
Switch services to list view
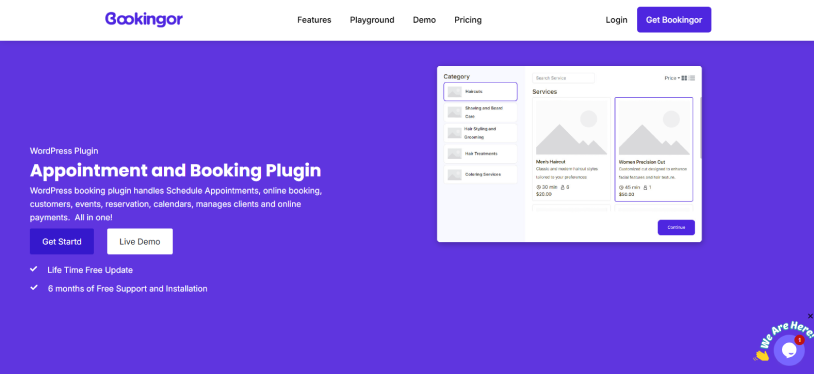click(x=692, y=78)
